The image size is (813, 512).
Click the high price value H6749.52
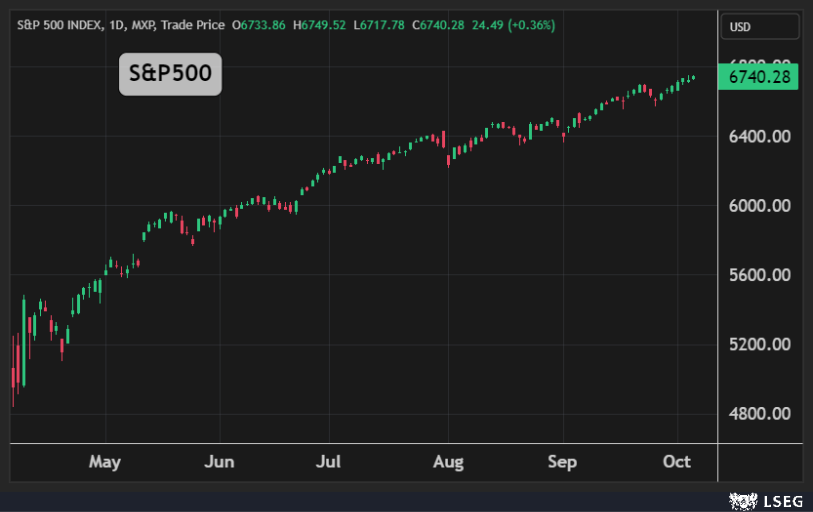pyautogui.click(x=319, y=24)
